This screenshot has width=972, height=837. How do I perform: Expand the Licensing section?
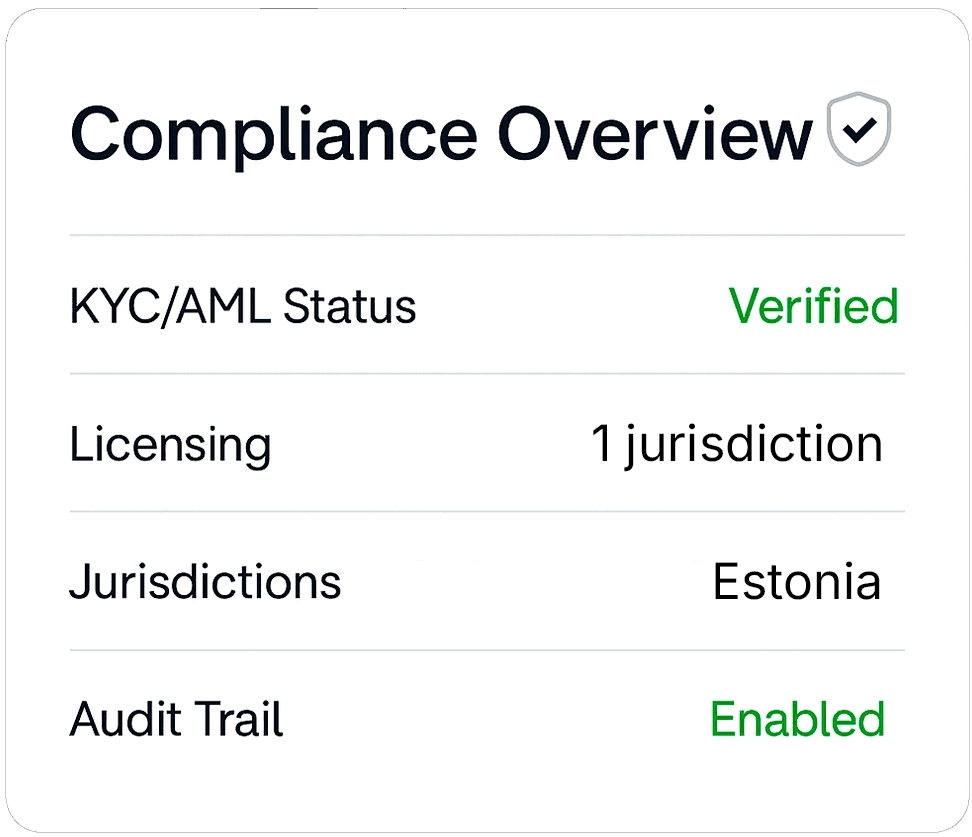point(486,444)
